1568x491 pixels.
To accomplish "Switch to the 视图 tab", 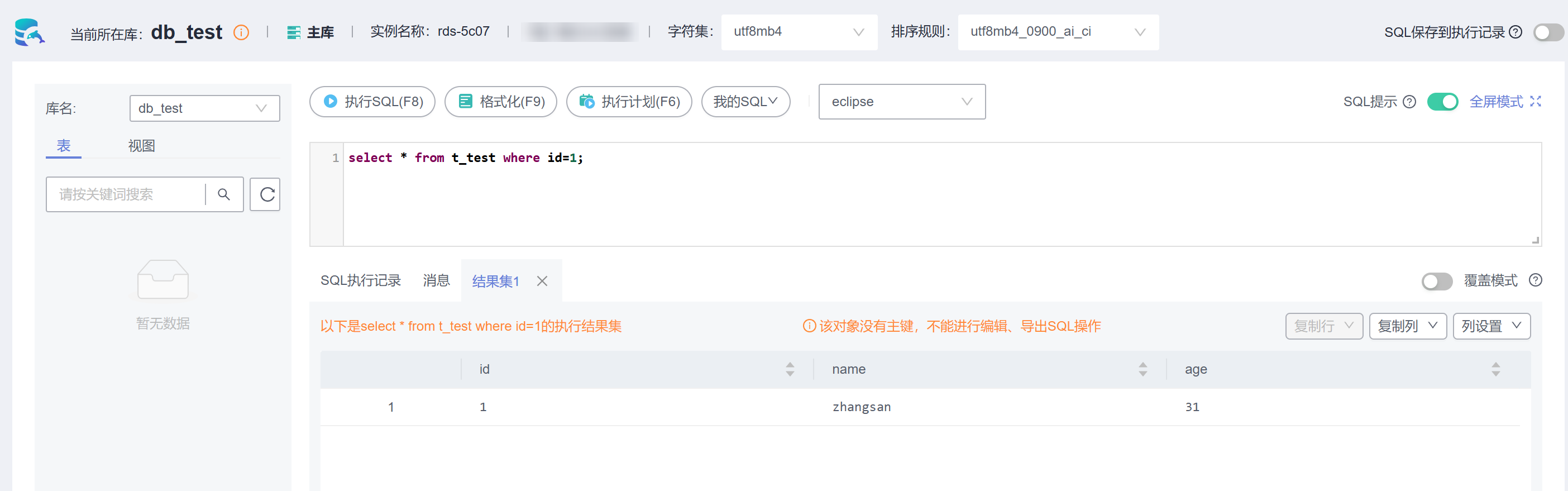I will pos(141,146).
